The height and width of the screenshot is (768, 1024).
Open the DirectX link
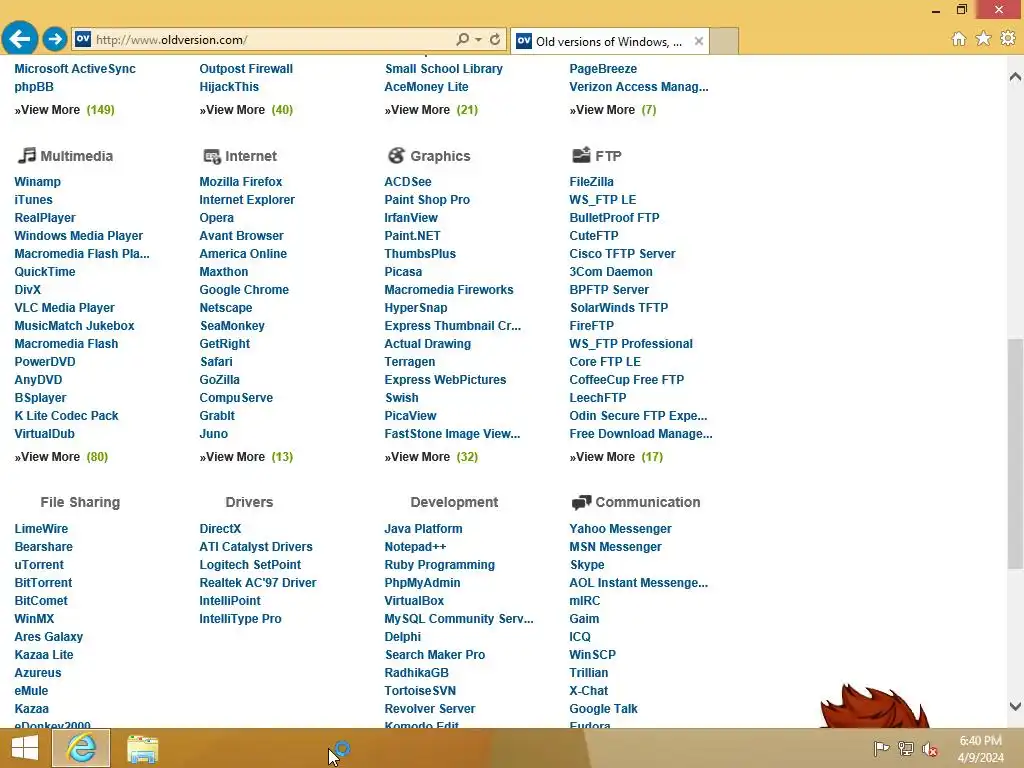(220, 528)
